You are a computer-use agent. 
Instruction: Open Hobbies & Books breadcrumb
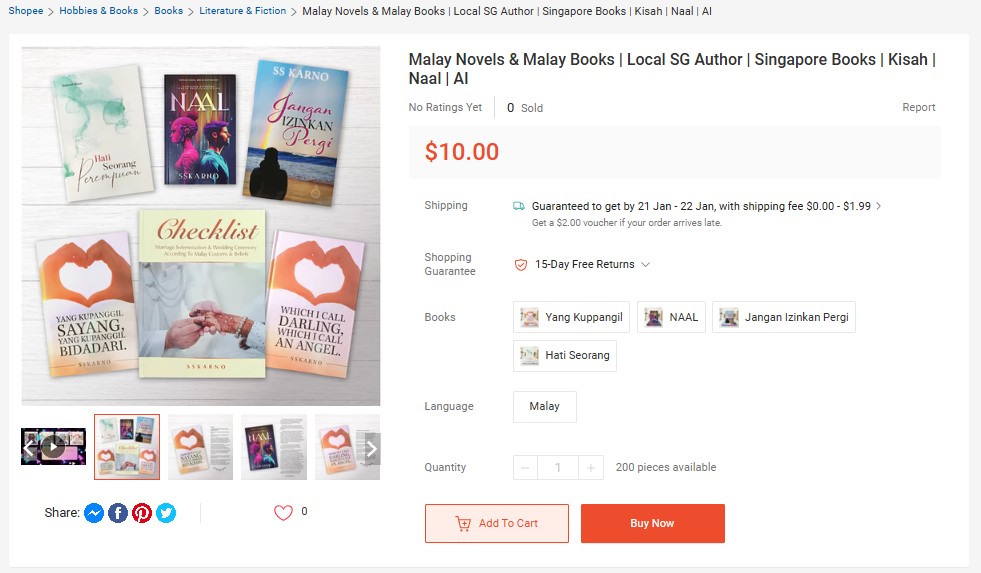pos(98,11)
